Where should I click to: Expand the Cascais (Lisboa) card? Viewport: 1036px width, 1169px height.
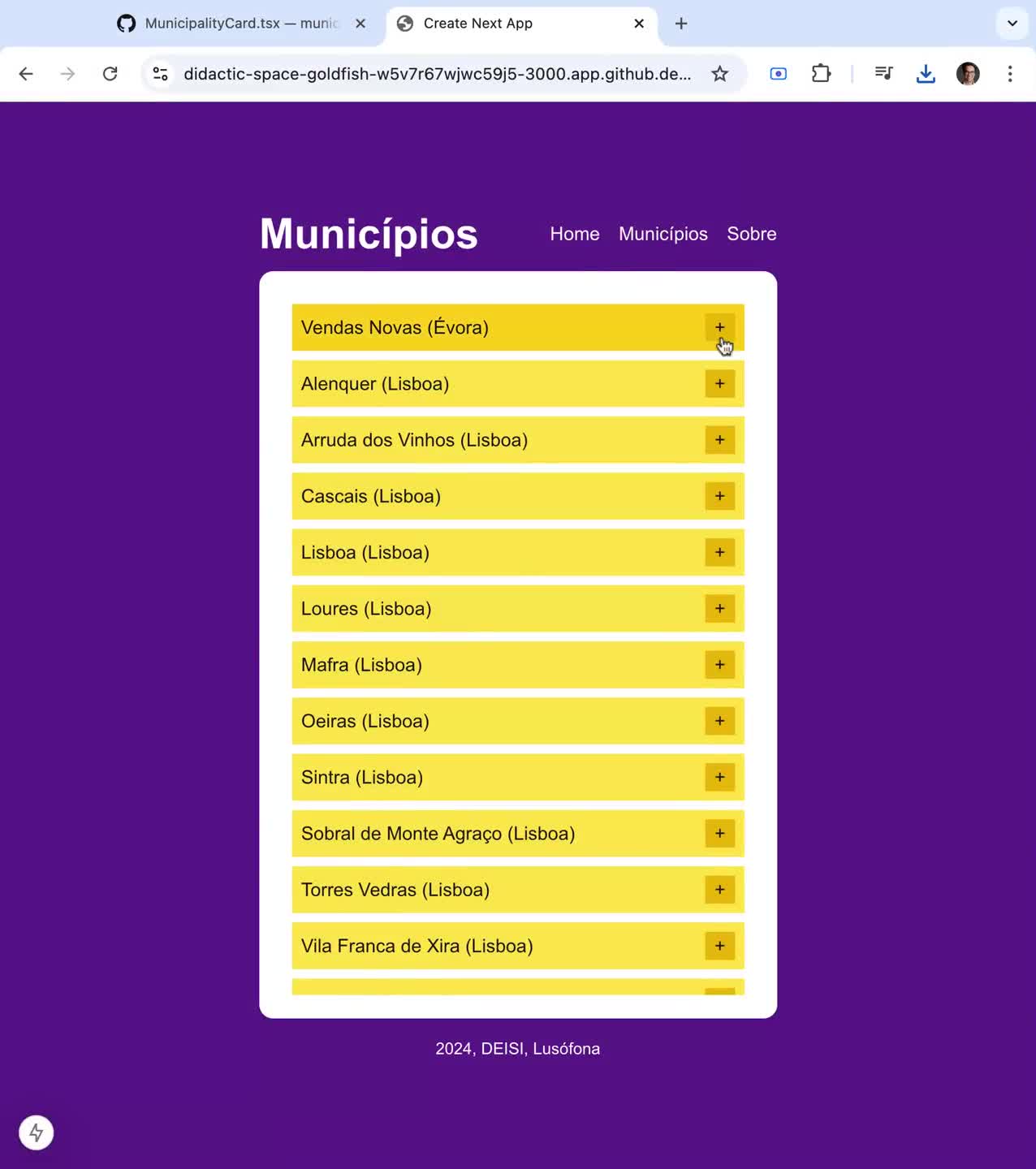(x=719, y=496)
